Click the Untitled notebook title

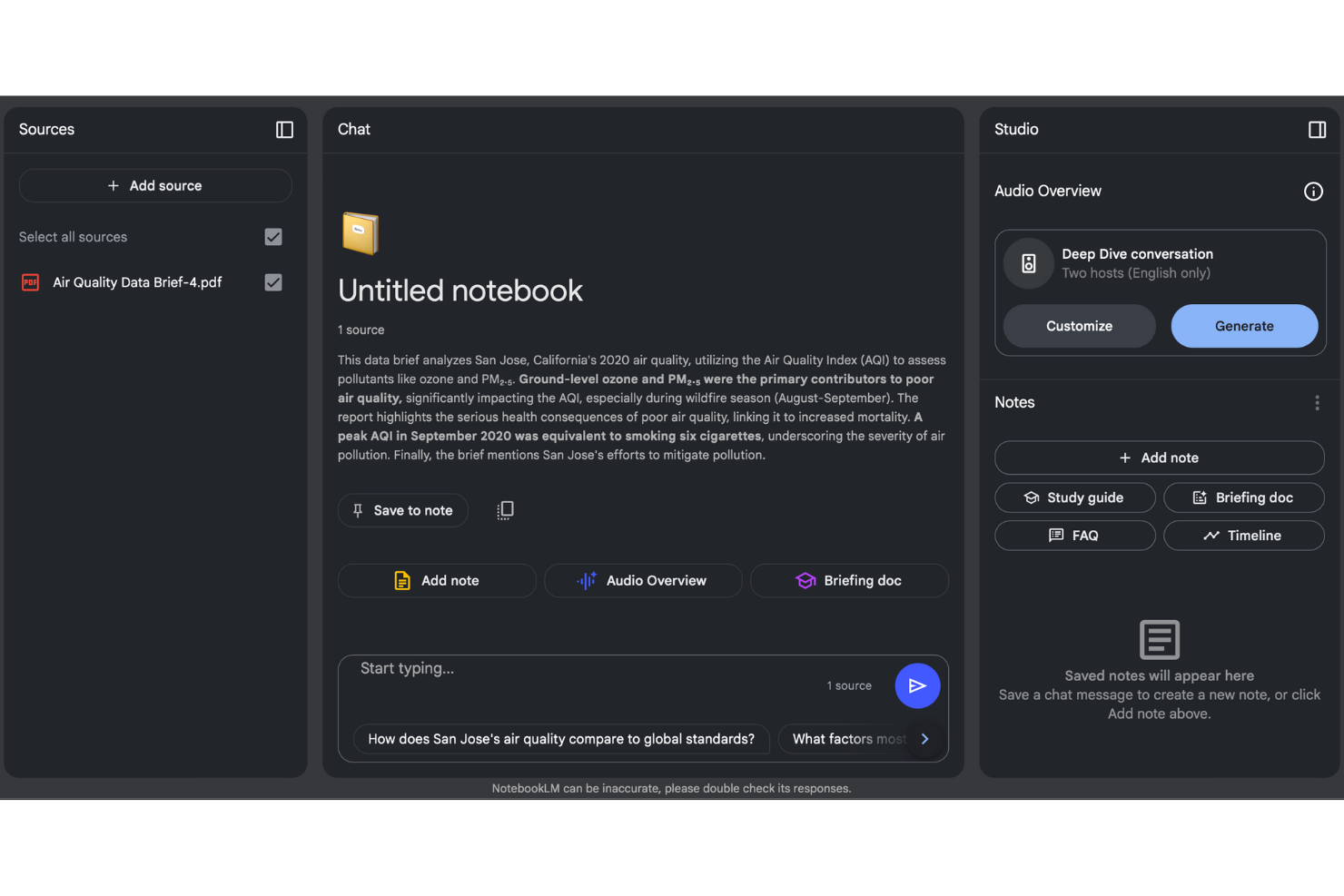pyautogui.click(x=460, y=290)
